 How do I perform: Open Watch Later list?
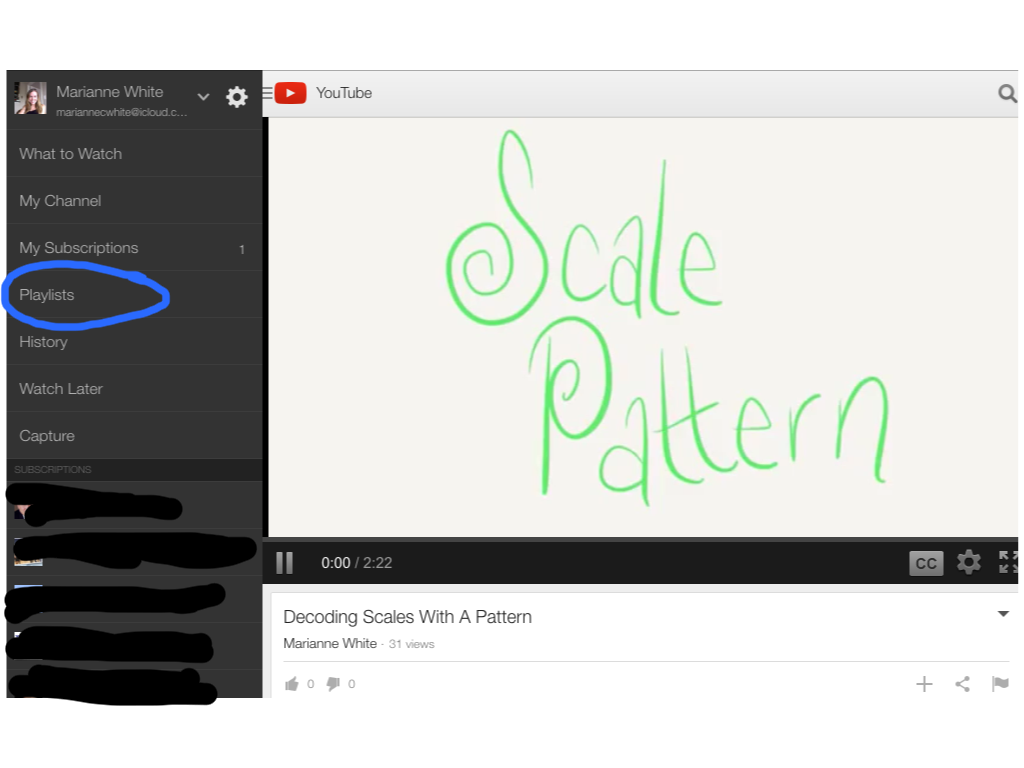(135, 389)
